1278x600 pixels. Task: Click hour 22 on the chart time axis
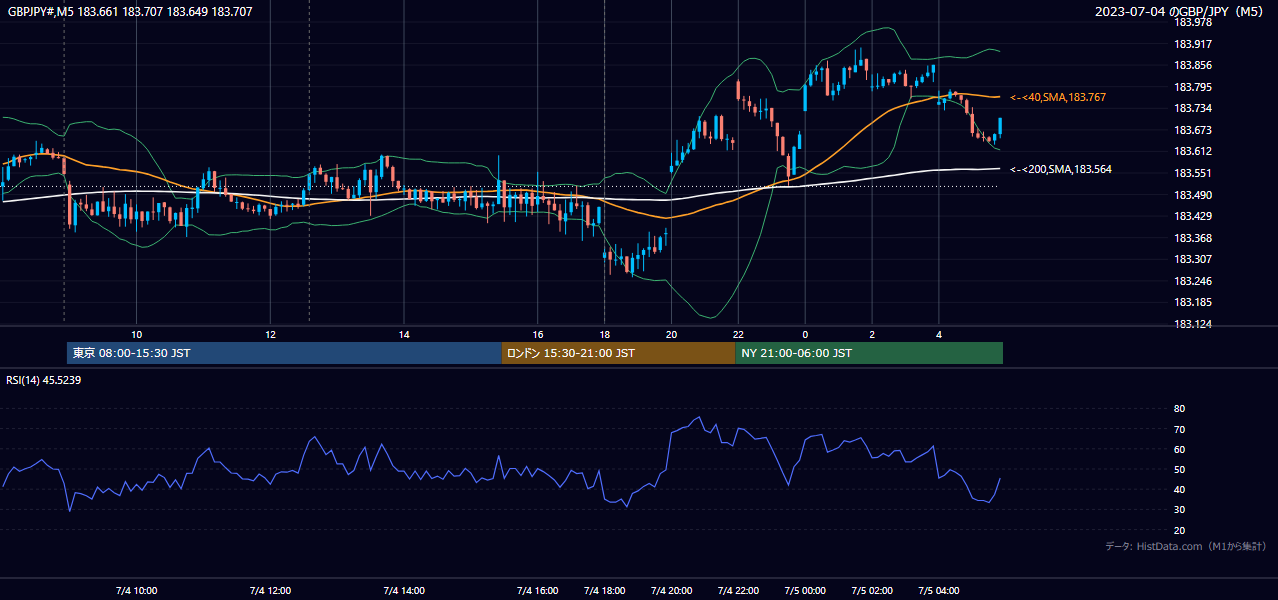[x=738, y=334]
